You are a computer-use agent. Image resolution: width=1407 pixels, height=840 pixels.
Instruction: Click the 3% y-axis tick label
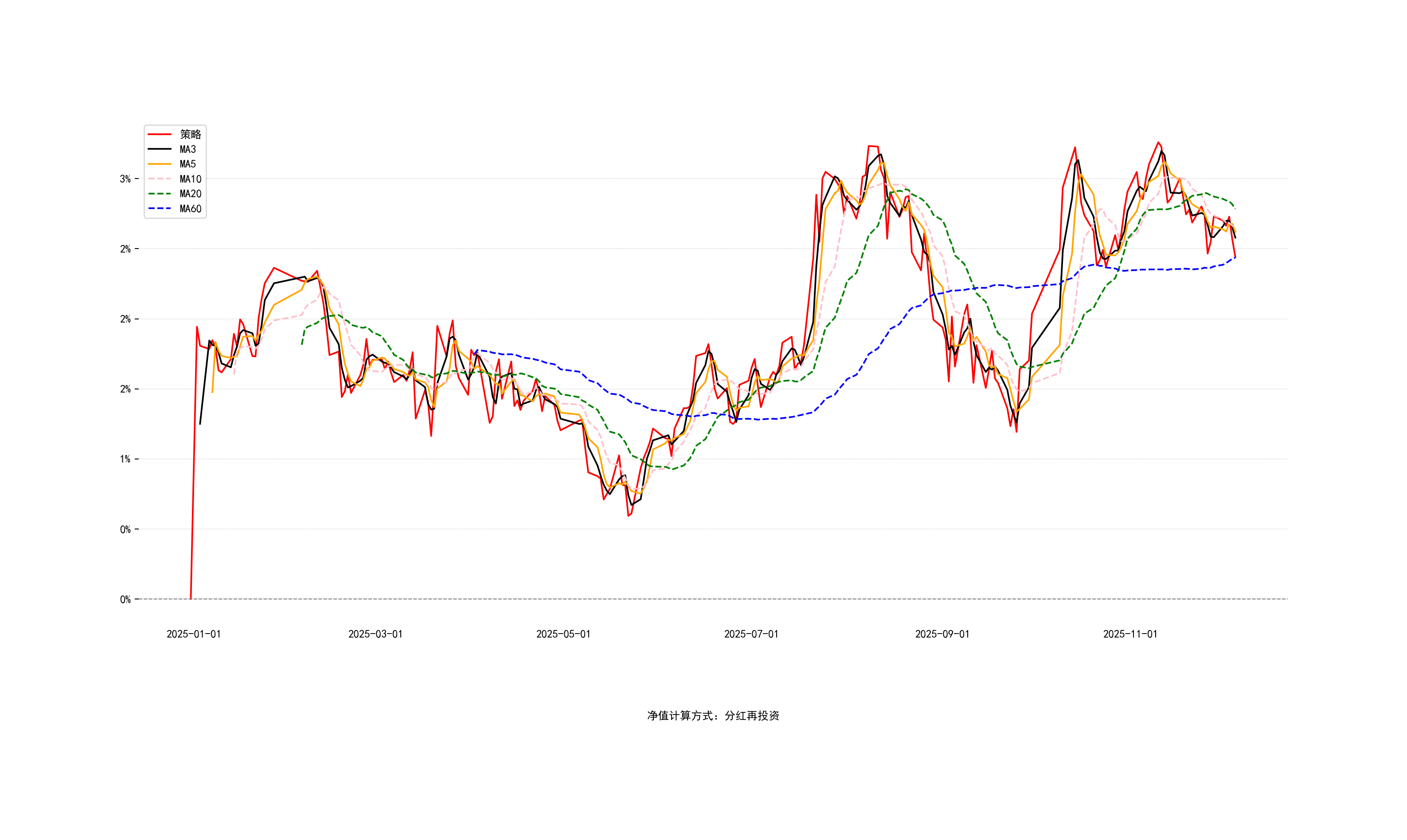point(125,179)
